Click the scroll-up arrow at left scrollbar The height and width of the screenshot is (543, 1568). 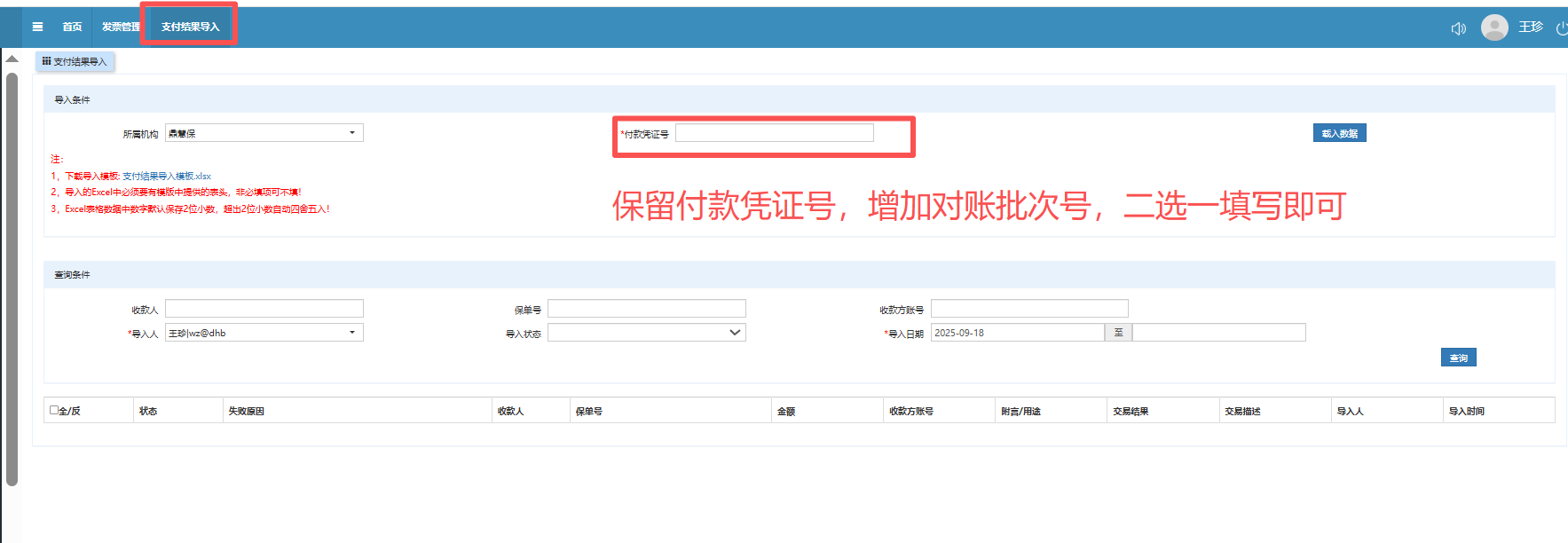click(12, 59)
